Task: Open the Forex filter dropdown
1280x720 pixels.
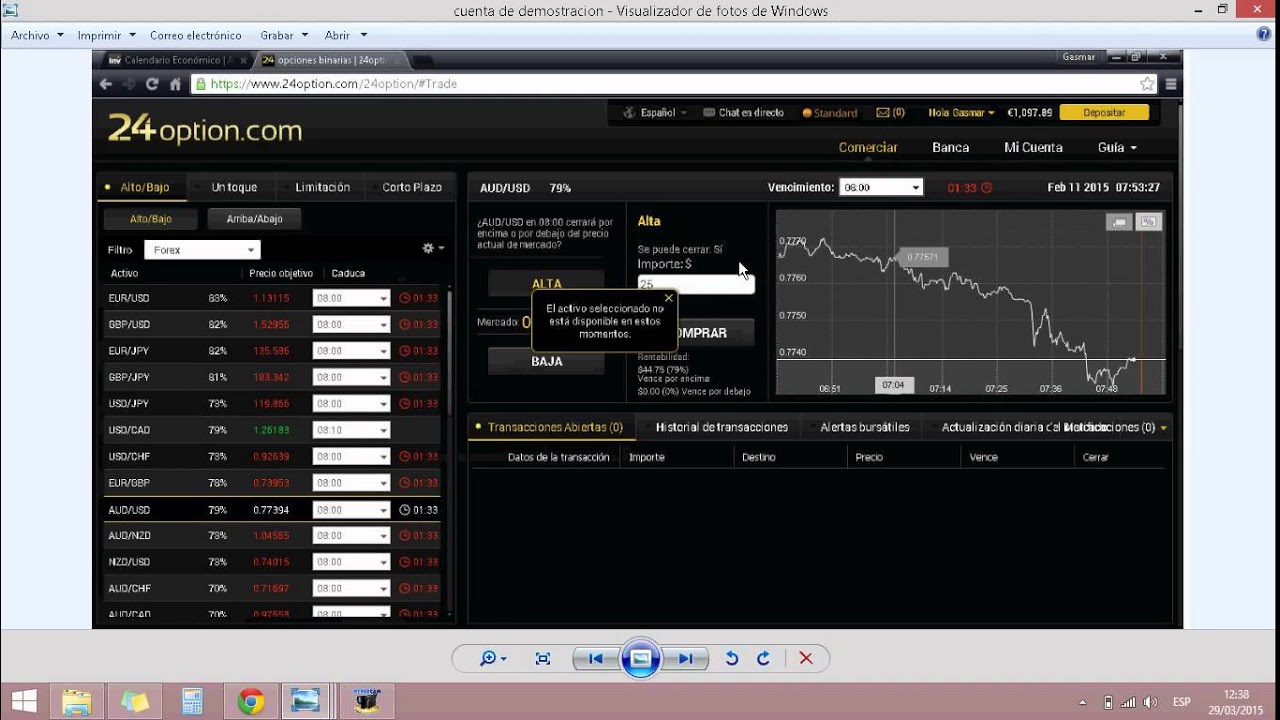Action: pos(202,250)
